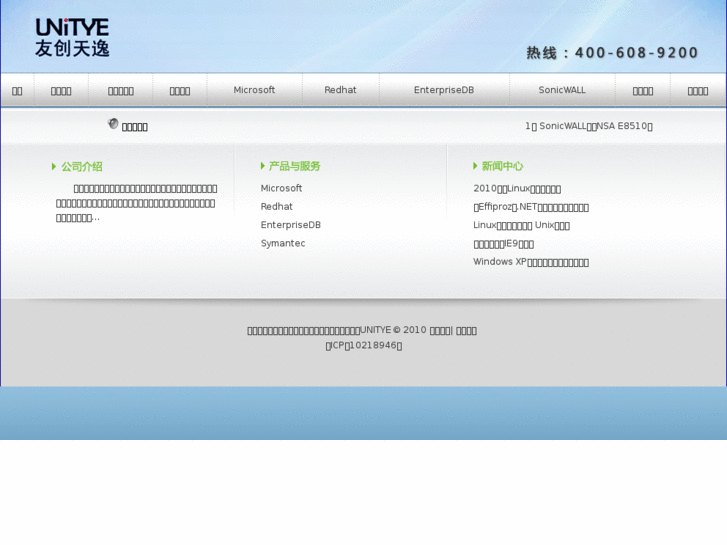Open the SonicWALL navigation tab
Image resolution: width=727 pixels, height=545 pixels.
point(562,90)
